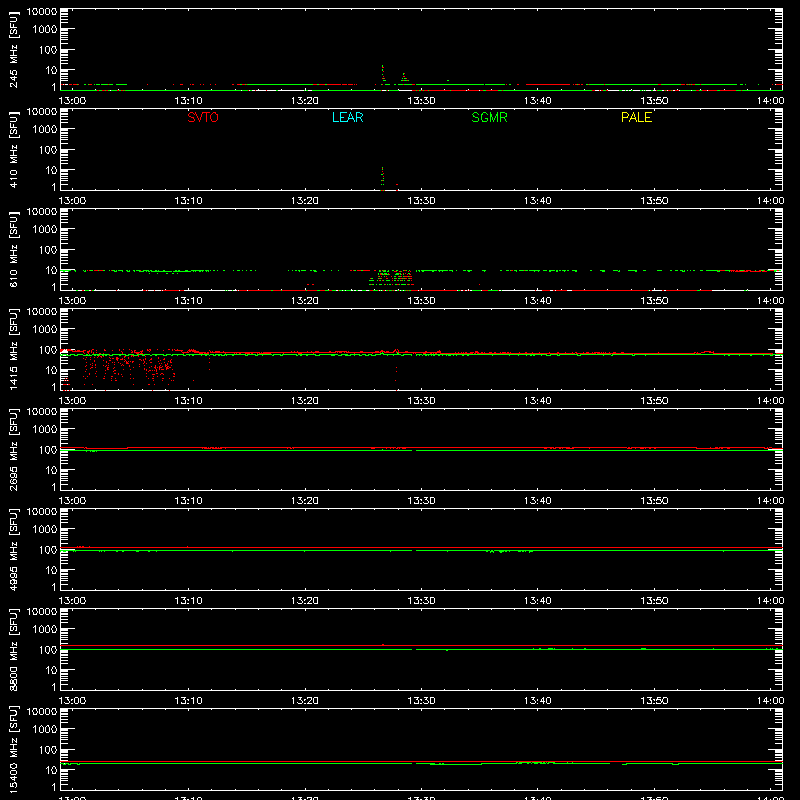Click the 10000 tick label on the 245 MHz axis
Screen dimensions: 800x800
[x=42, y=12]
